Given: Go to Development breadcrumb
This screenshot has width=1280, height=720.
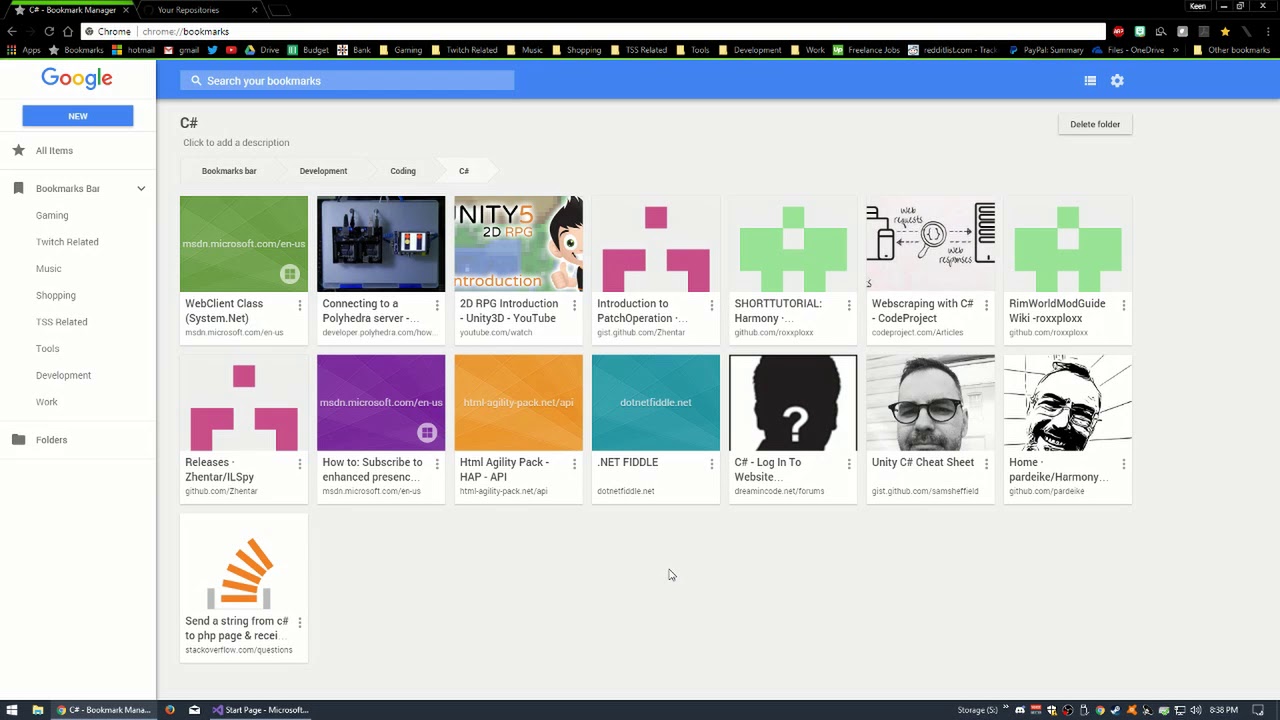Looking at the screenshot, I should coord(323,171).
